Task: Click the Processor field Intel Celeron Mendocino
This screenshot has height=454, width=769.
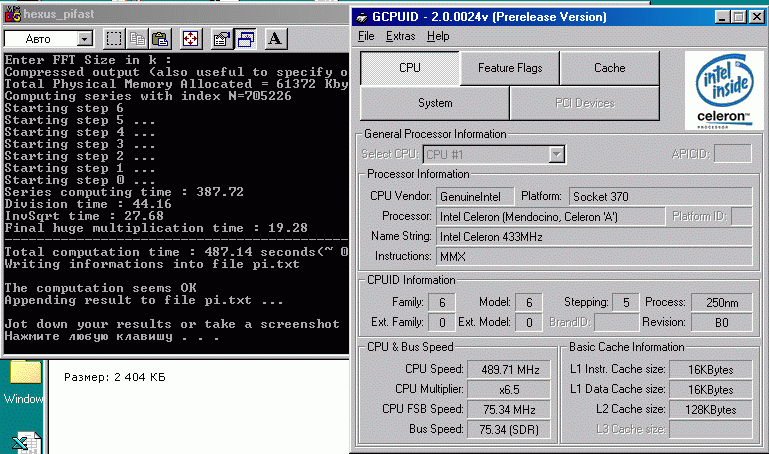Action: coord(551,217)
